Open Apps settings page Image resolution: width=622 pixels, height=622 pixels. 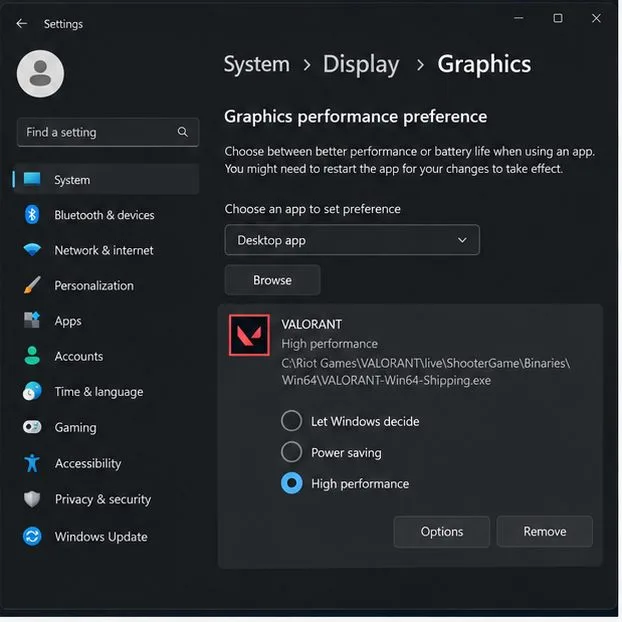click(106, 321)
